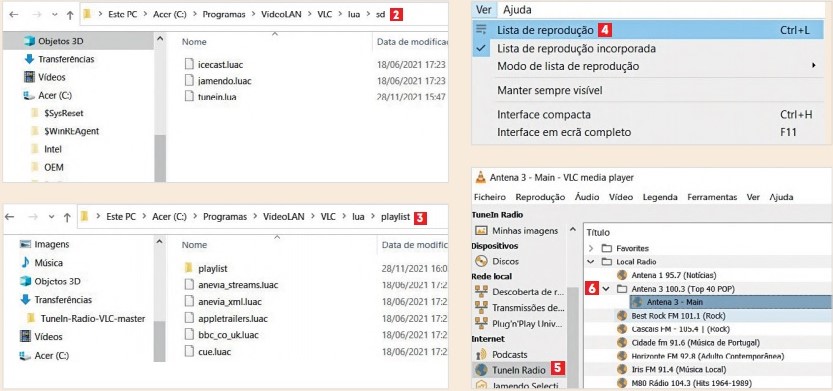The height and width of the screenshot is (391, 833).
Task: Open recent locations chevron in playlist folder window
Action: click(52, 217)
